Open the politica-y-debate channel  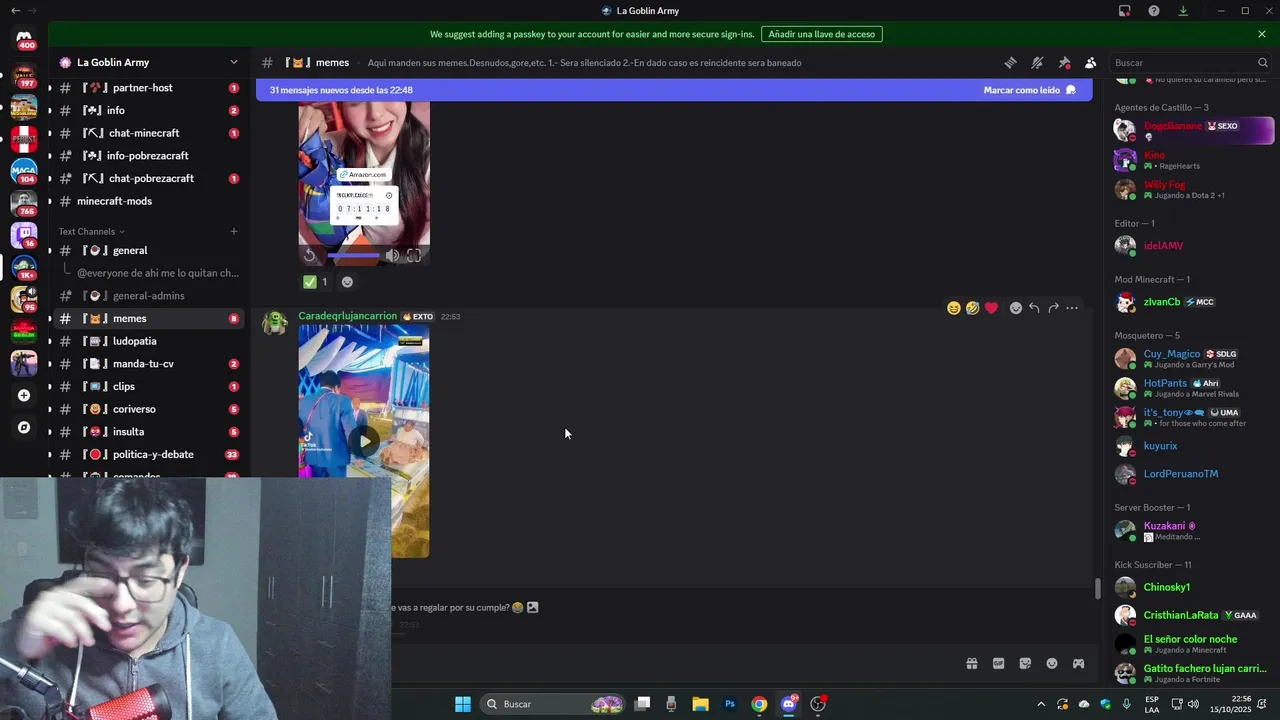(x=148, y=454)
